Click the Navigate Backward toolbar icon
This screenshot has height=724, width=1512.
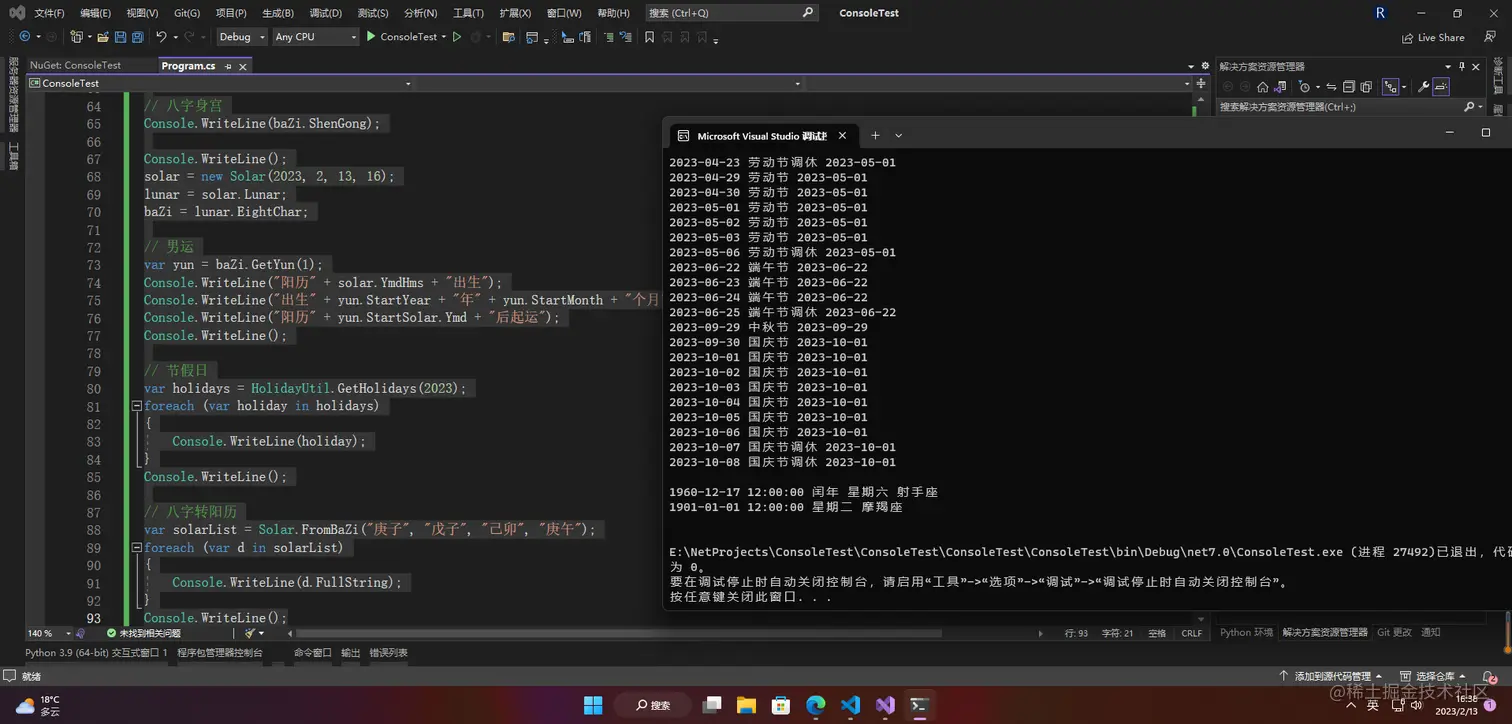(x=25, y=37)
